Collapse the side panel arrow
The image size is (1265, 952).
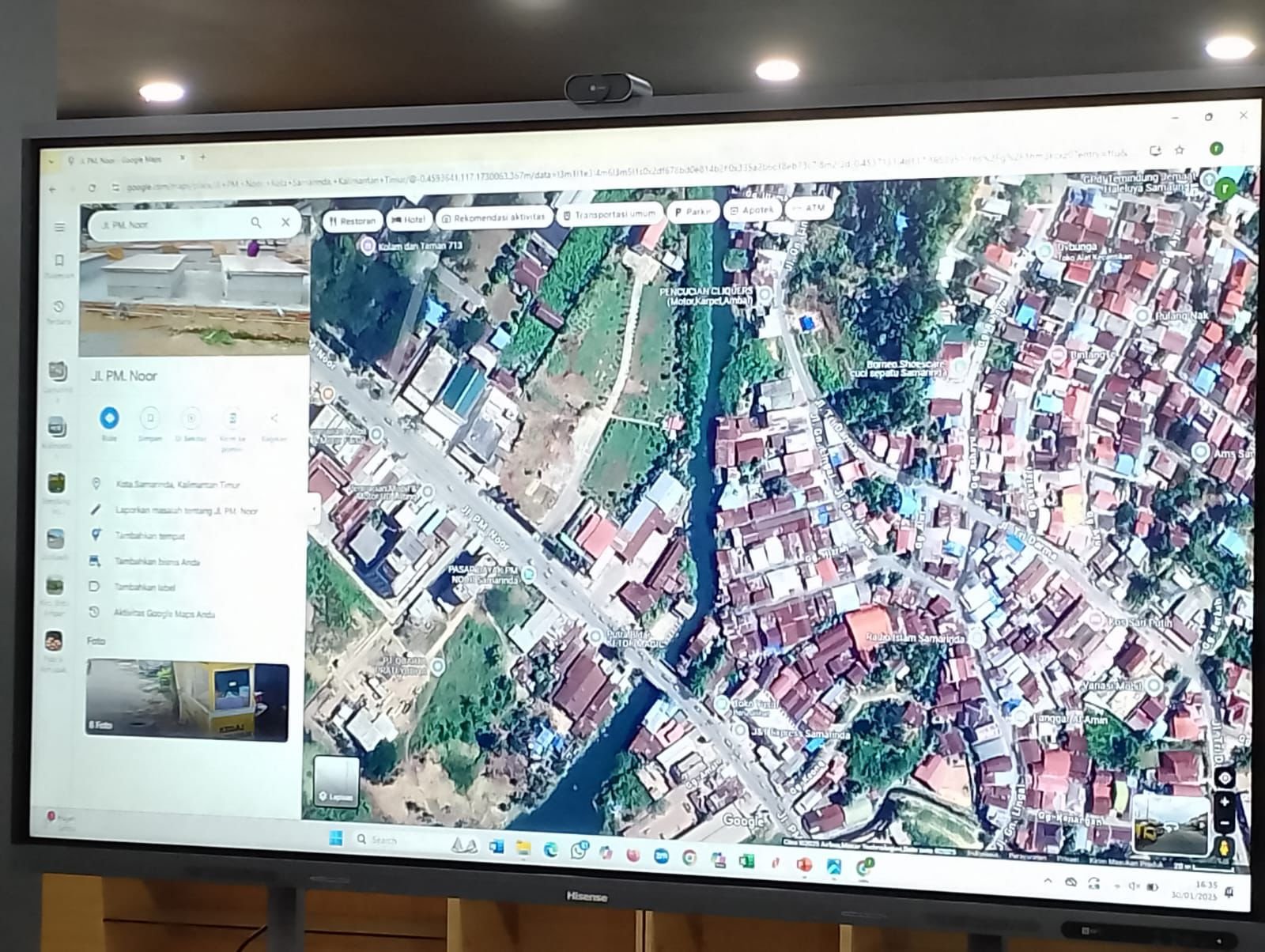[x=315, y=508]
